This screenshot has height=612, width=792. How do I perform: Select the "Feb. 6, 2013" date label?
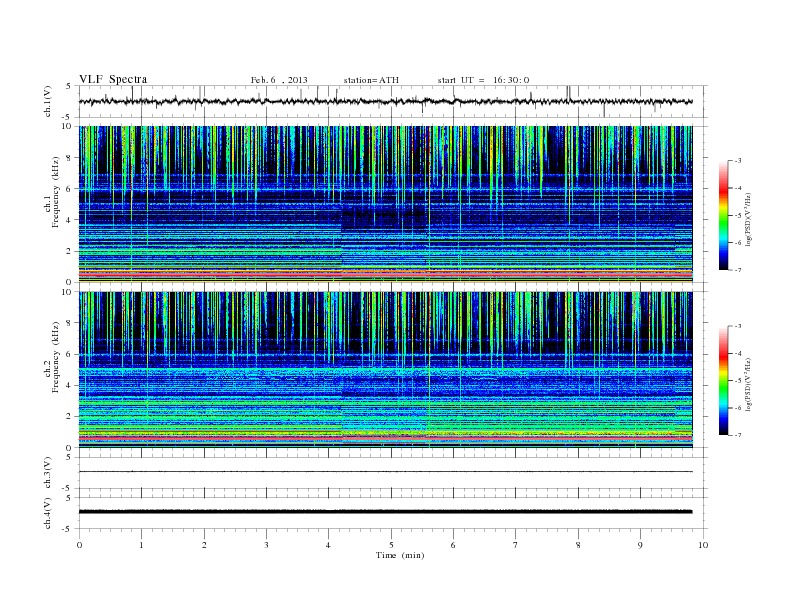click(279, 80)
